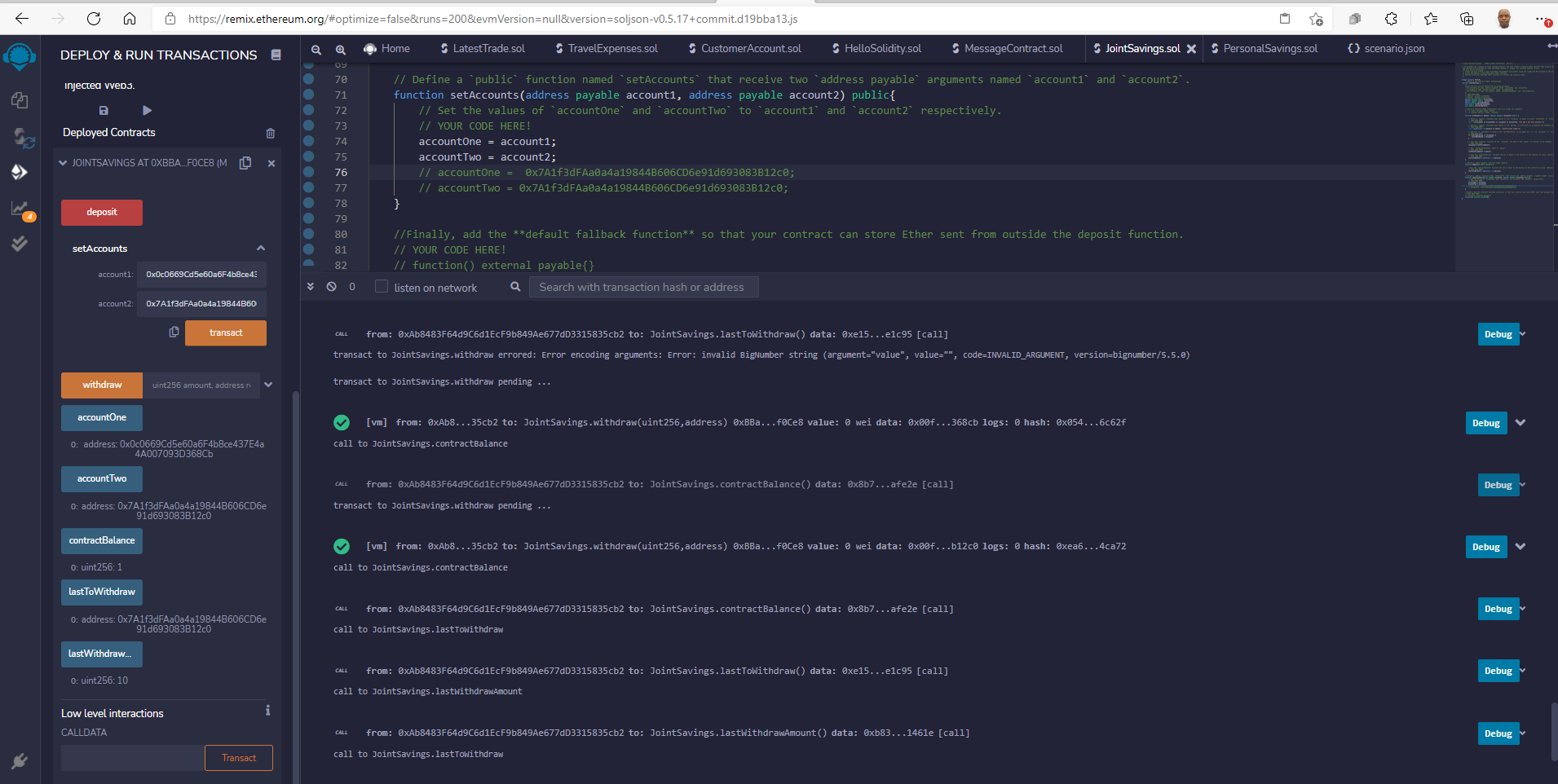The image size is (1558, 784).
Task: Open the File Explorer sidebar icon
Action: click(20, 100)
